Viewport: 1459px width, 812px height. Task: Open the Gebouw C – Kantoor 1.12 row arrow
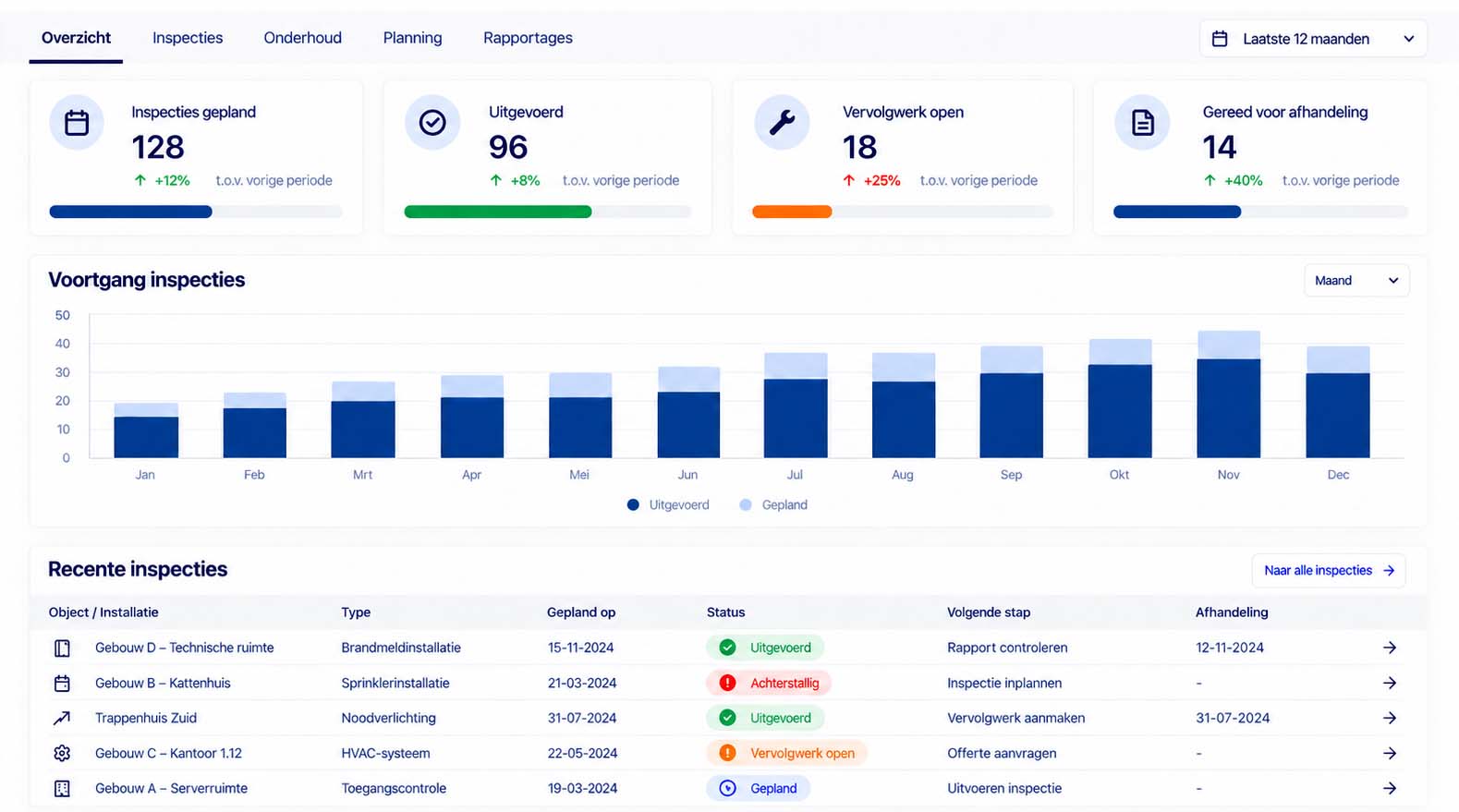(1389, 753)
